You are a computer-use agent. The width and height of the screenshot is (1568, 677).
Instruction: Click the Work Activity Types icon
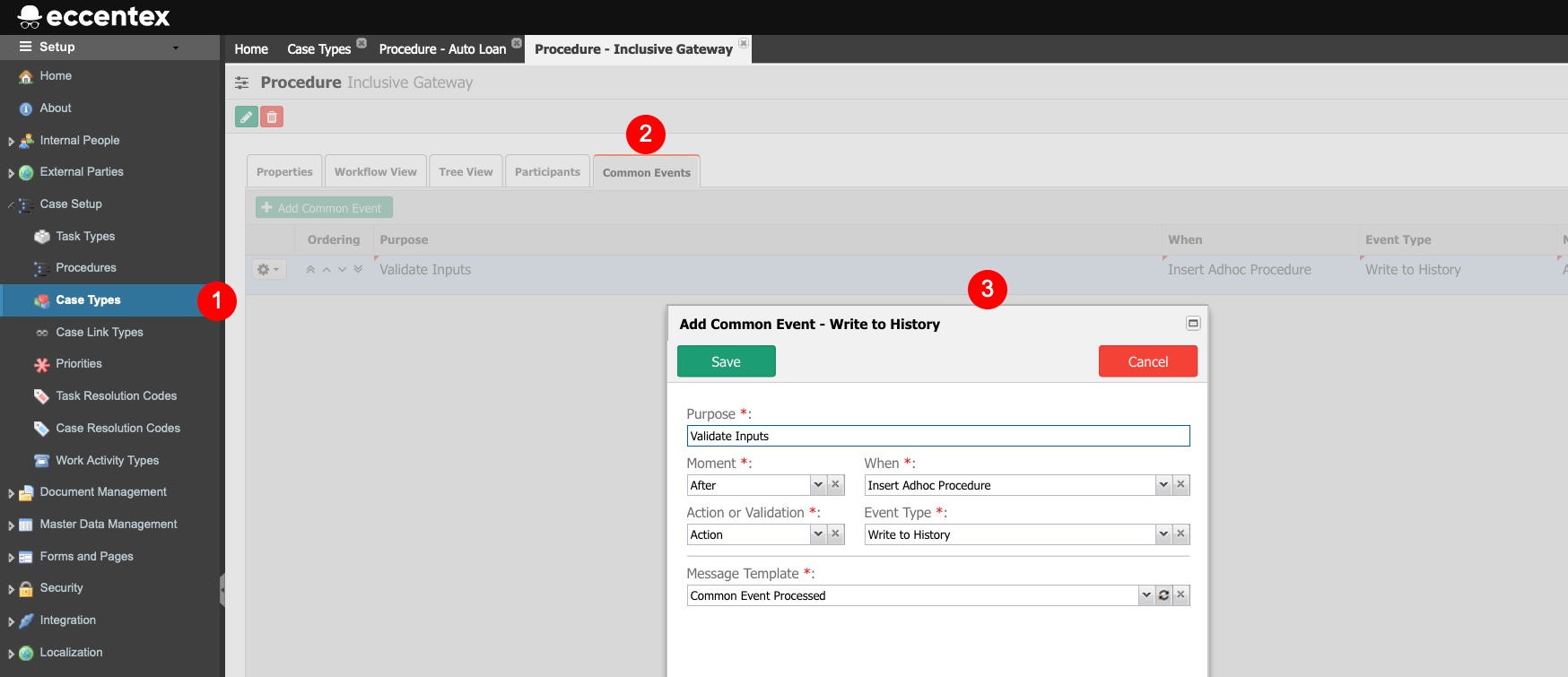click(x=41, y=461)
